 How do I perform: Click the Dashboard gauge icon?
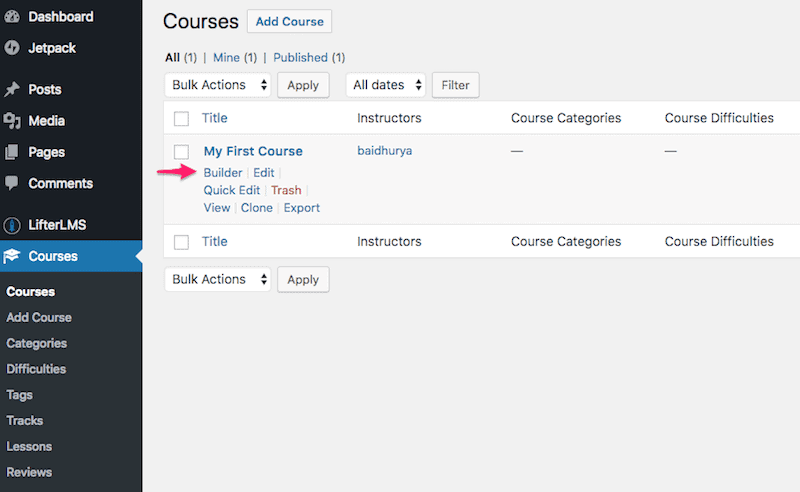coord(12,17)
